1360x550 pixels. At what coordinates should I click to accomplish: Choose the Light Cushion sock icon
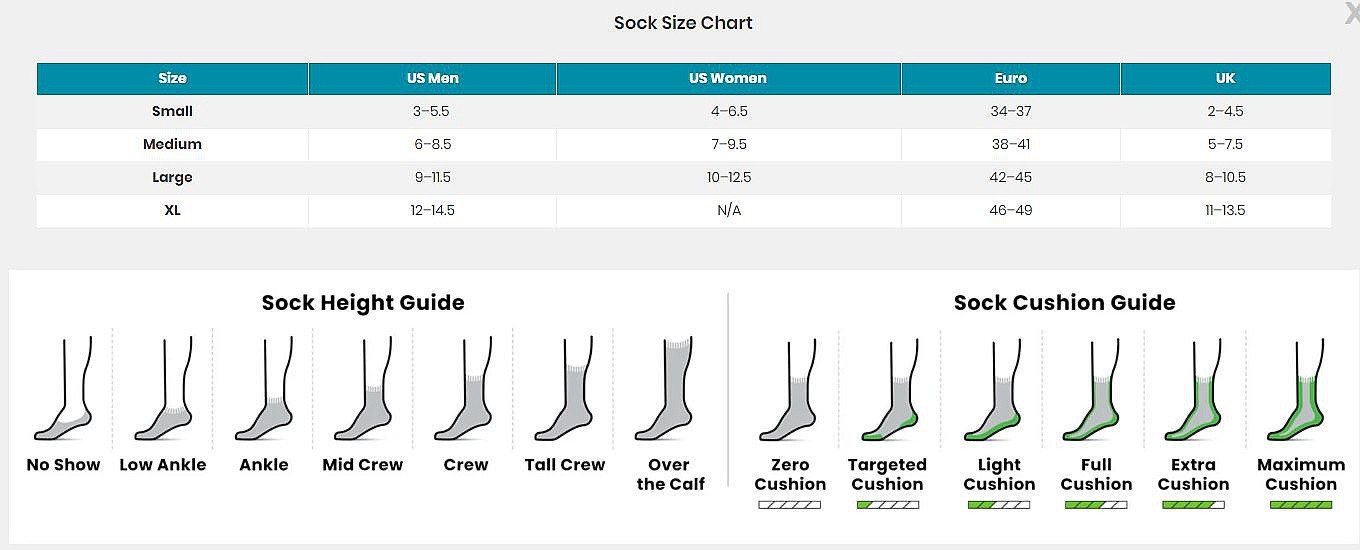tap(994, 390)
